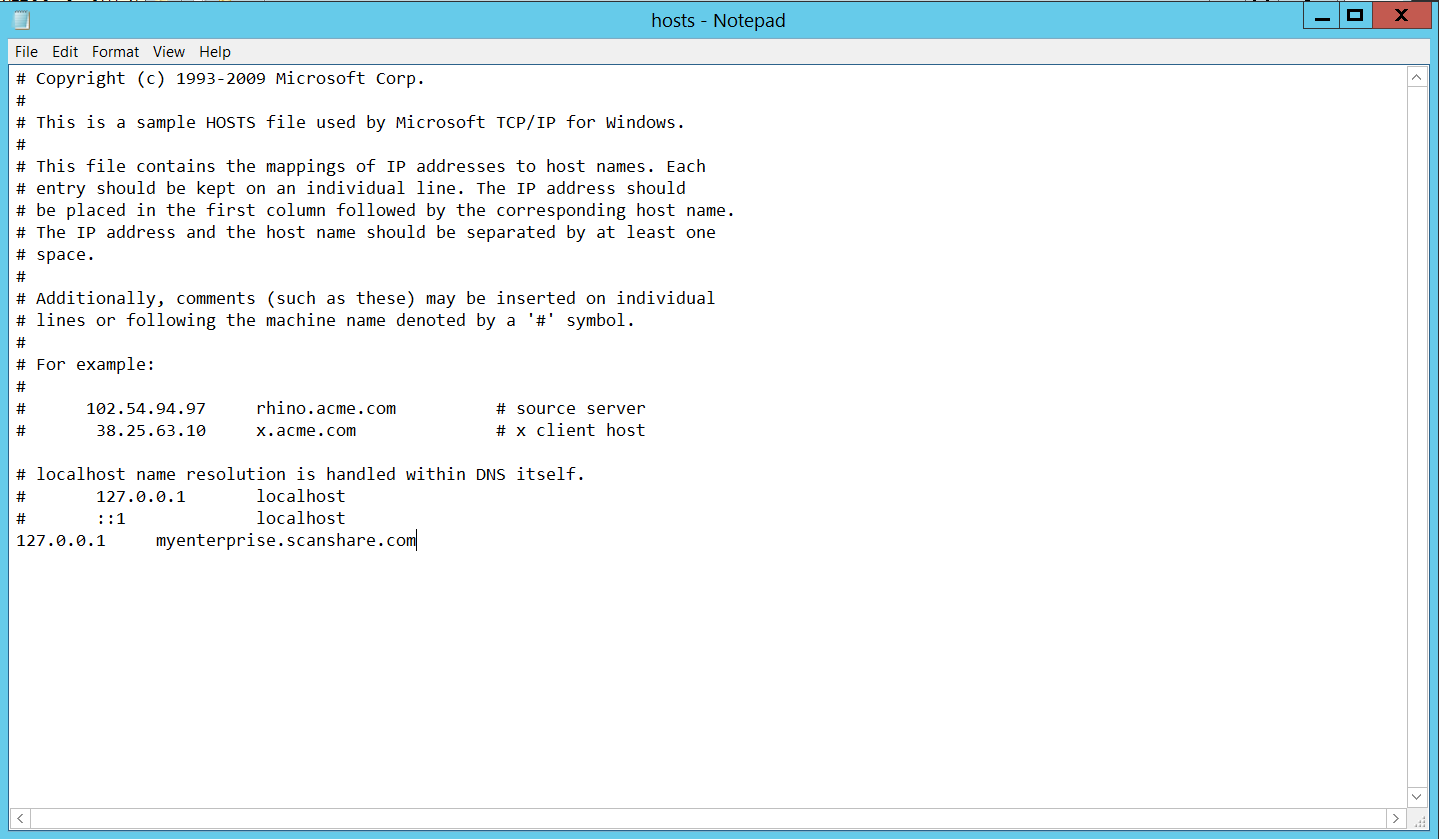1439x839 pixels.
Task: Maximize the hosts Notepad window
Action: click(x=1356, y=15)
